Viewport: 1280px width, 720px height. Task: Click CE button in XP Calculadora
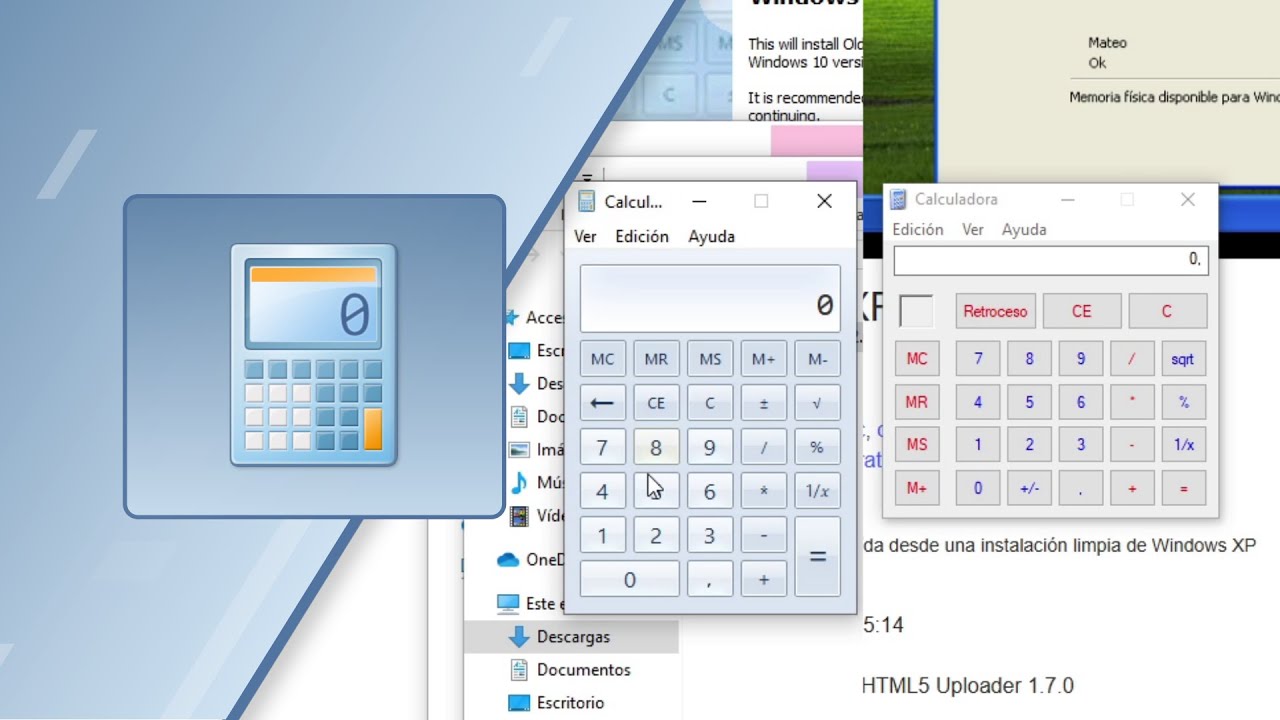tap(1082, 311)
